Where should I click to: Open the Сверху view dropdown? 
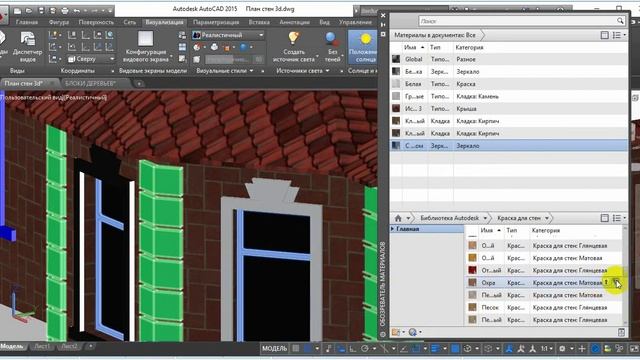(90, 59)
